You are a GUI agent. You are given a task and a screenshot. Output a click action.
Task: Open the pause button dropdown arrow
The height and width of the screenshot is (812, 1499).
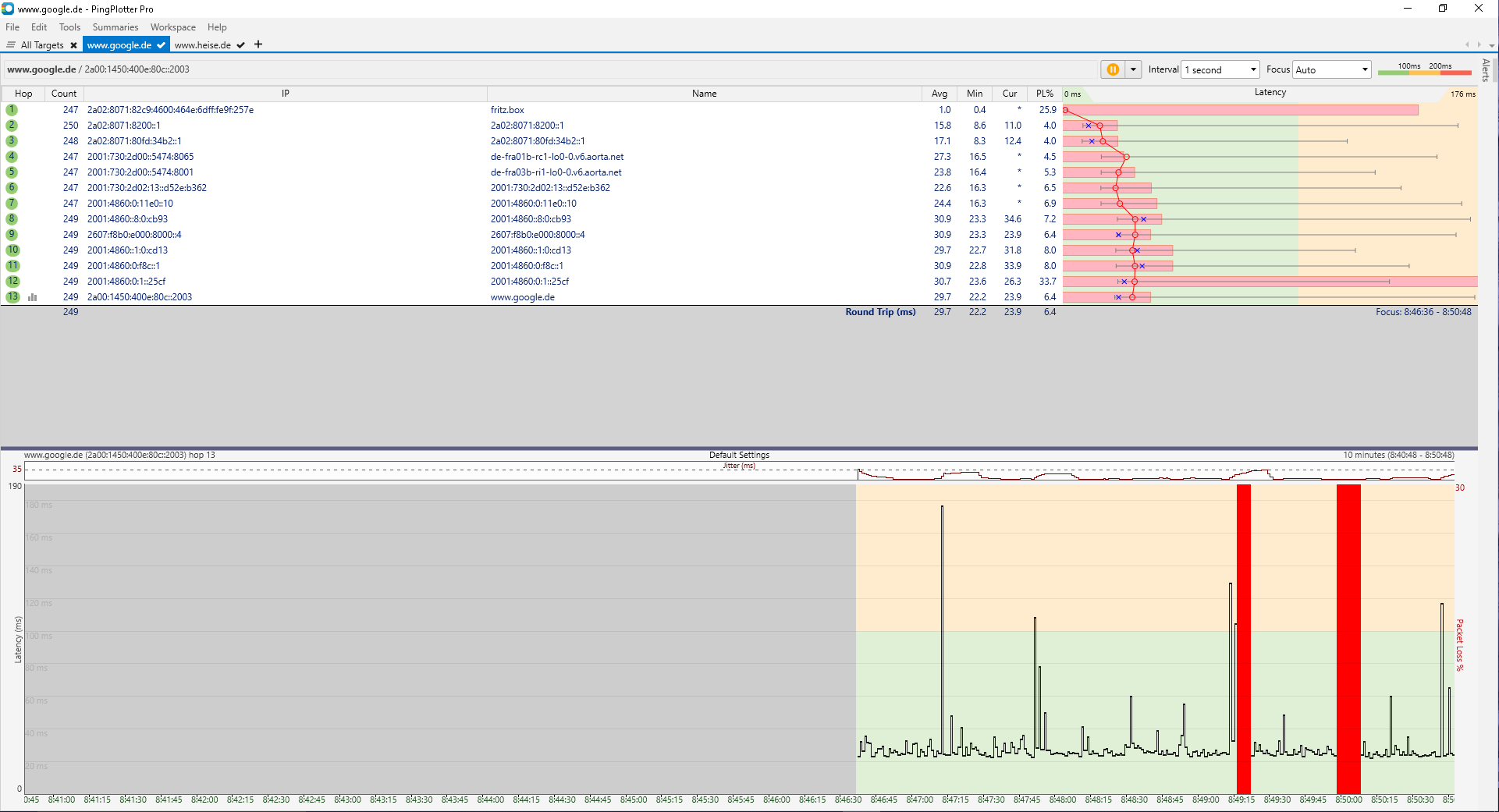[x=1134, y=69]
